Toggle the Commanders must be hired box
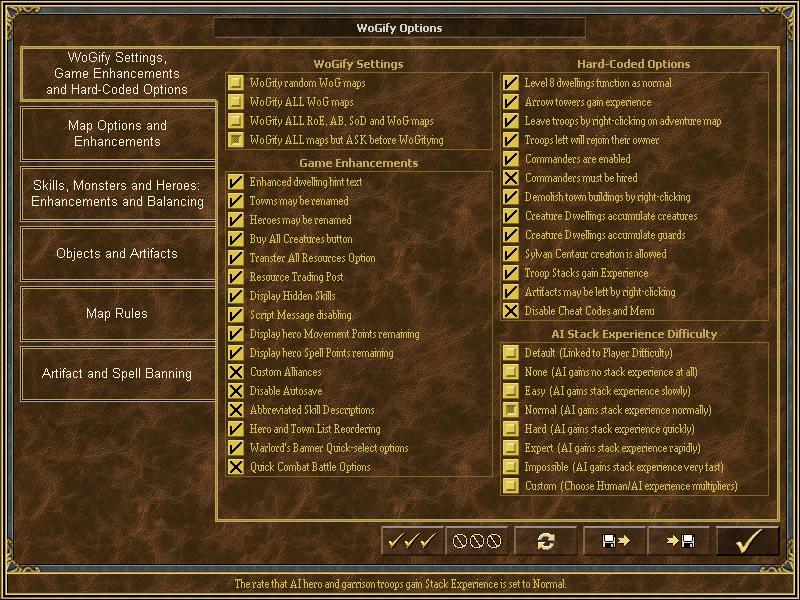Screen dimensions: 800x600 [x=511, y=178]
